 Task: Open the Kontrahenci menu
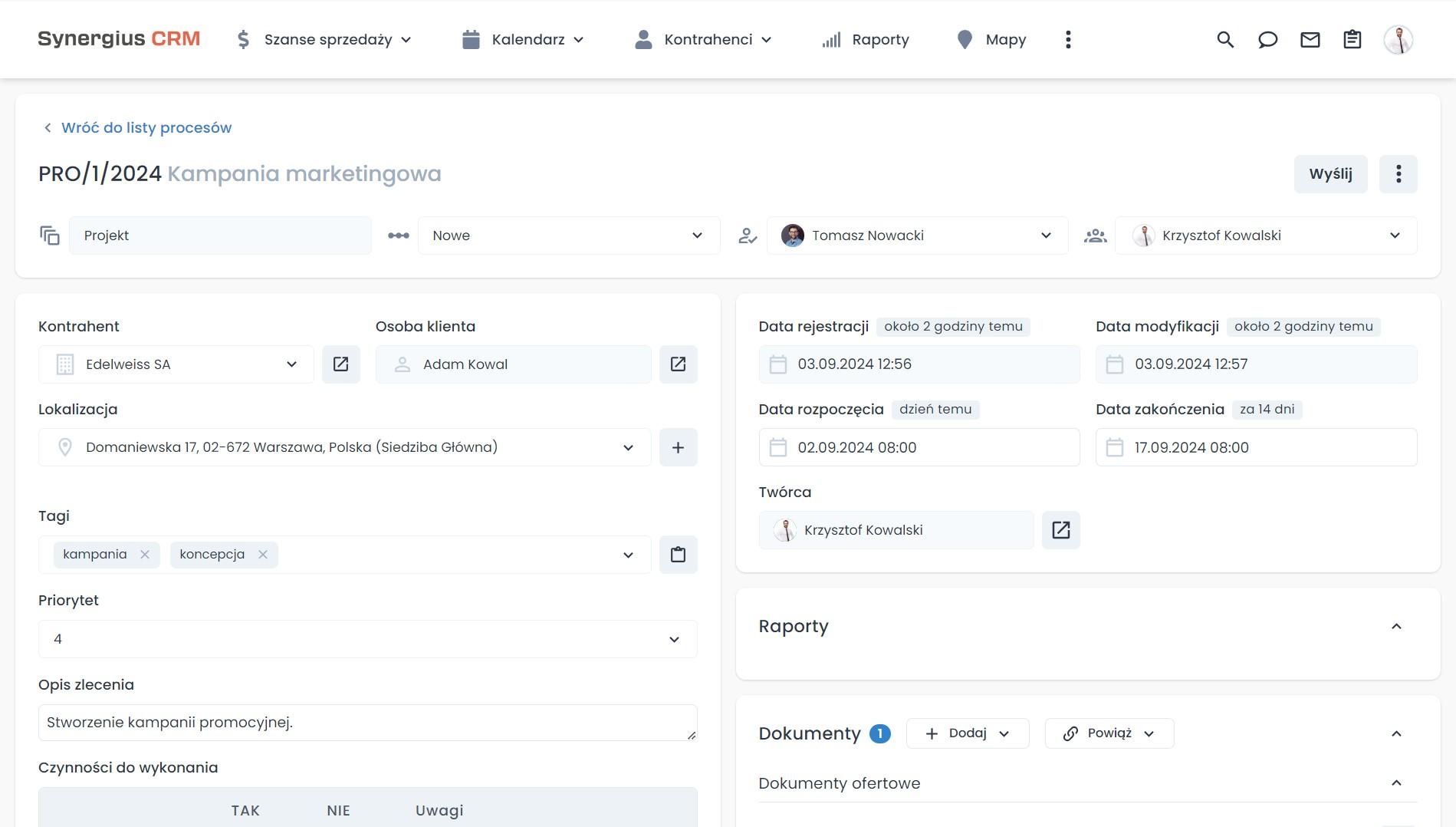click(707, 39)
